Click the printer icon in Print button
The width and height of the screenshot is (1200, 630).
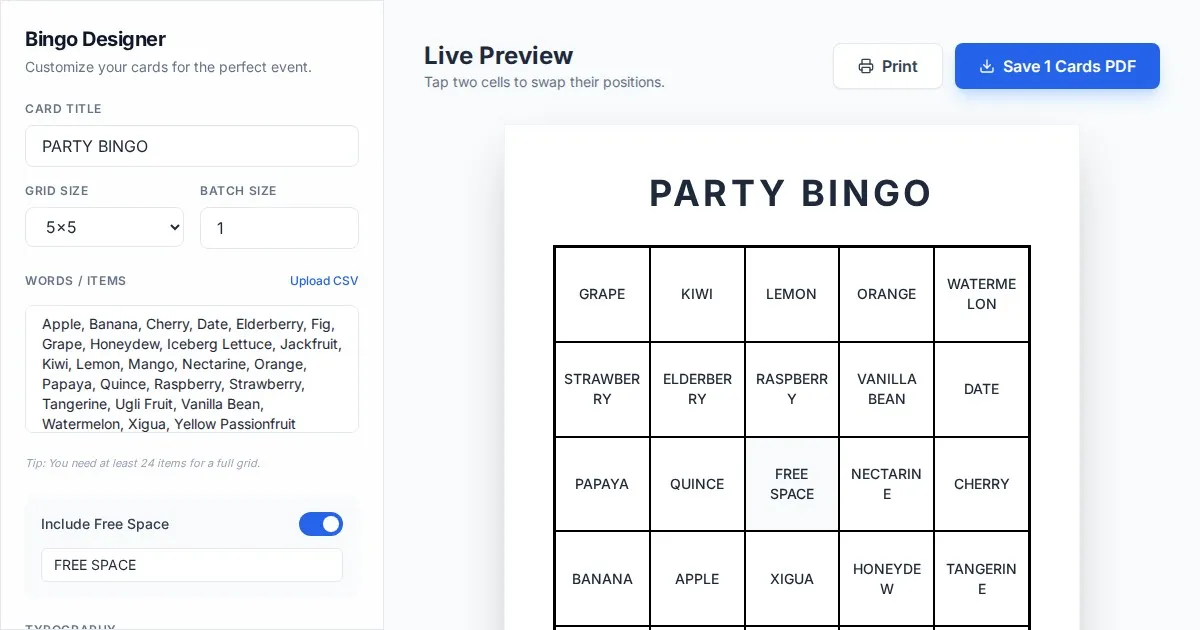pos(866,66)
